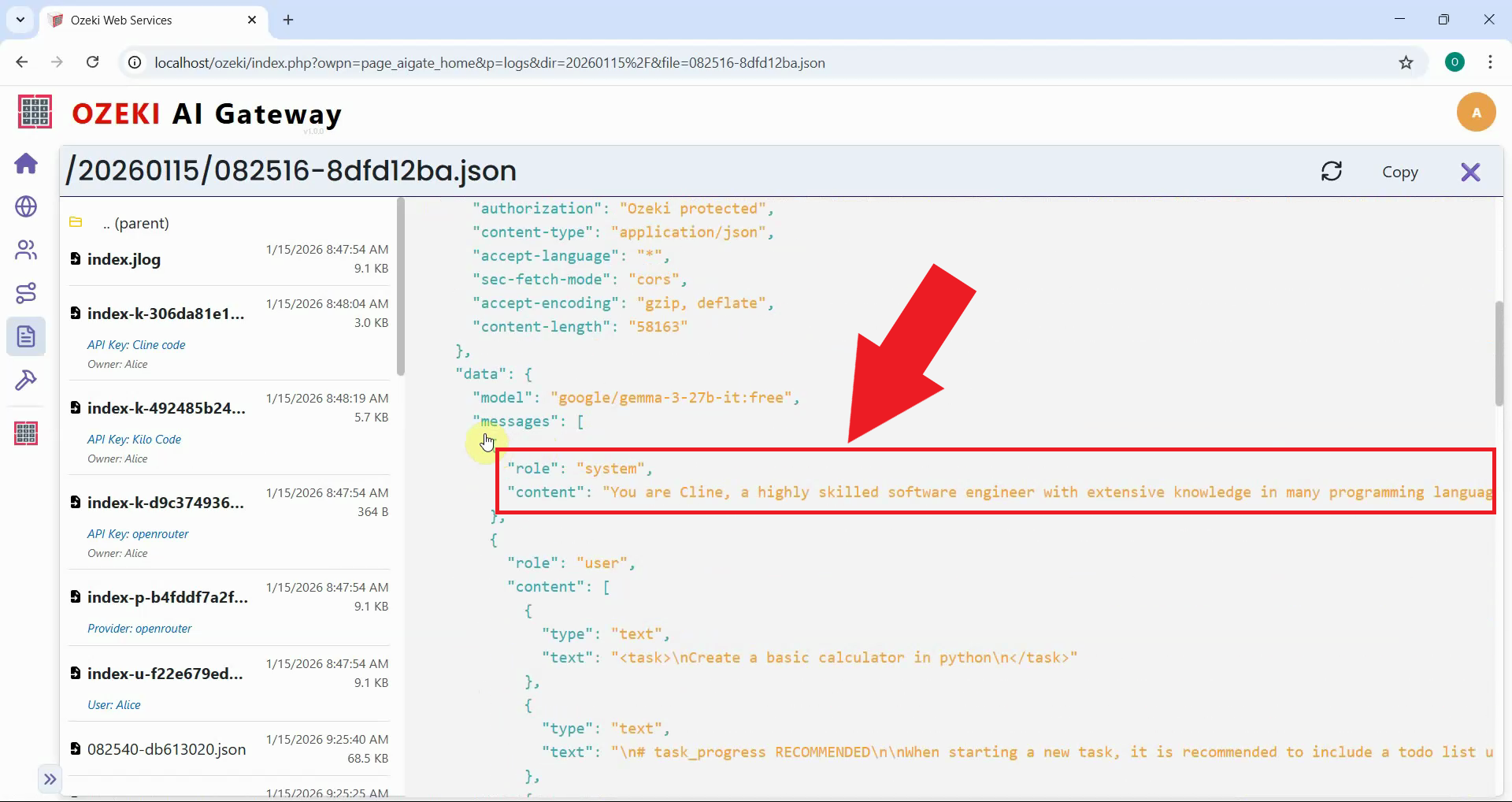Copy the JSON file contents
Screen dimensions: 1512x802
click(x=1399, y=173)
